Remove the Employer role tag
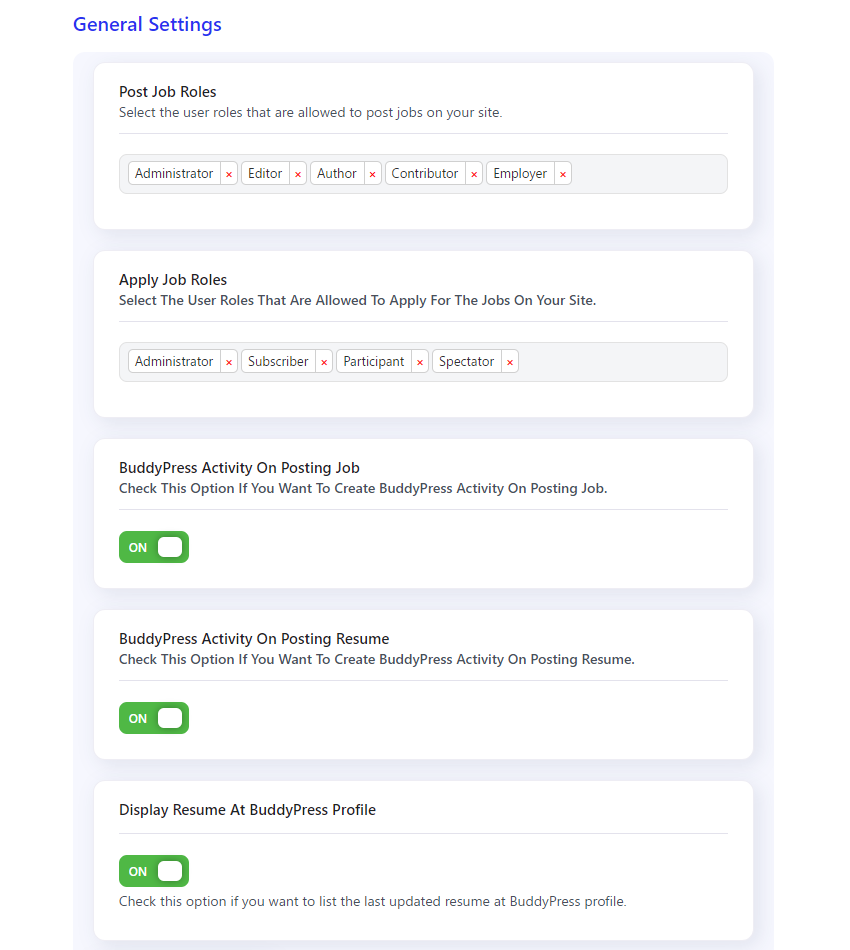The height and width of the screenshot is (950, 850). (x=563, y=174)
